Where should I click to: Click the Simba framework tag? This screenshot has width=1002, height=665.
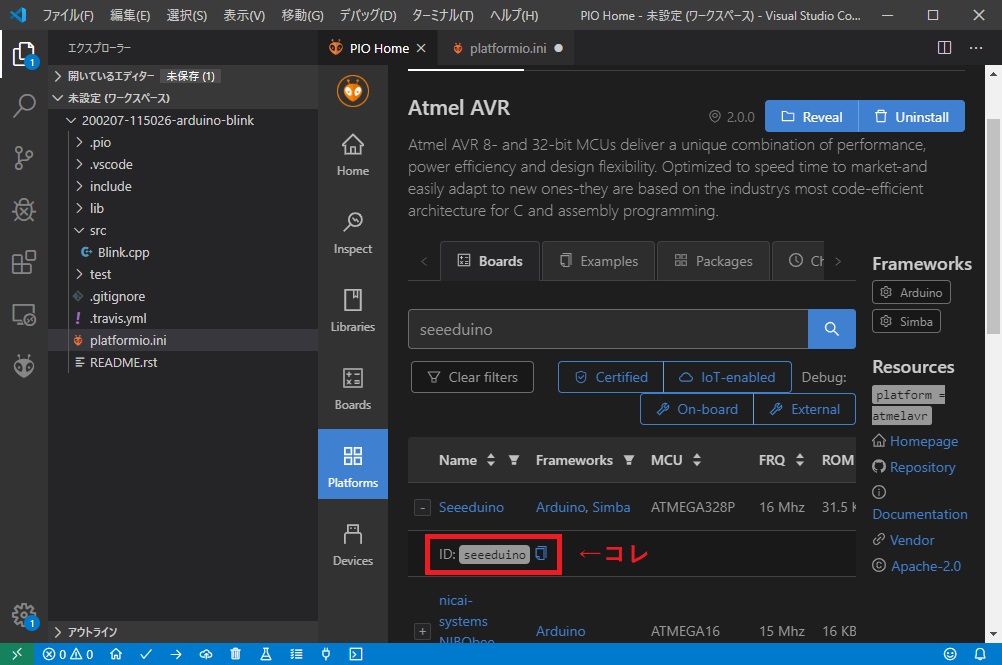(906, 321)
